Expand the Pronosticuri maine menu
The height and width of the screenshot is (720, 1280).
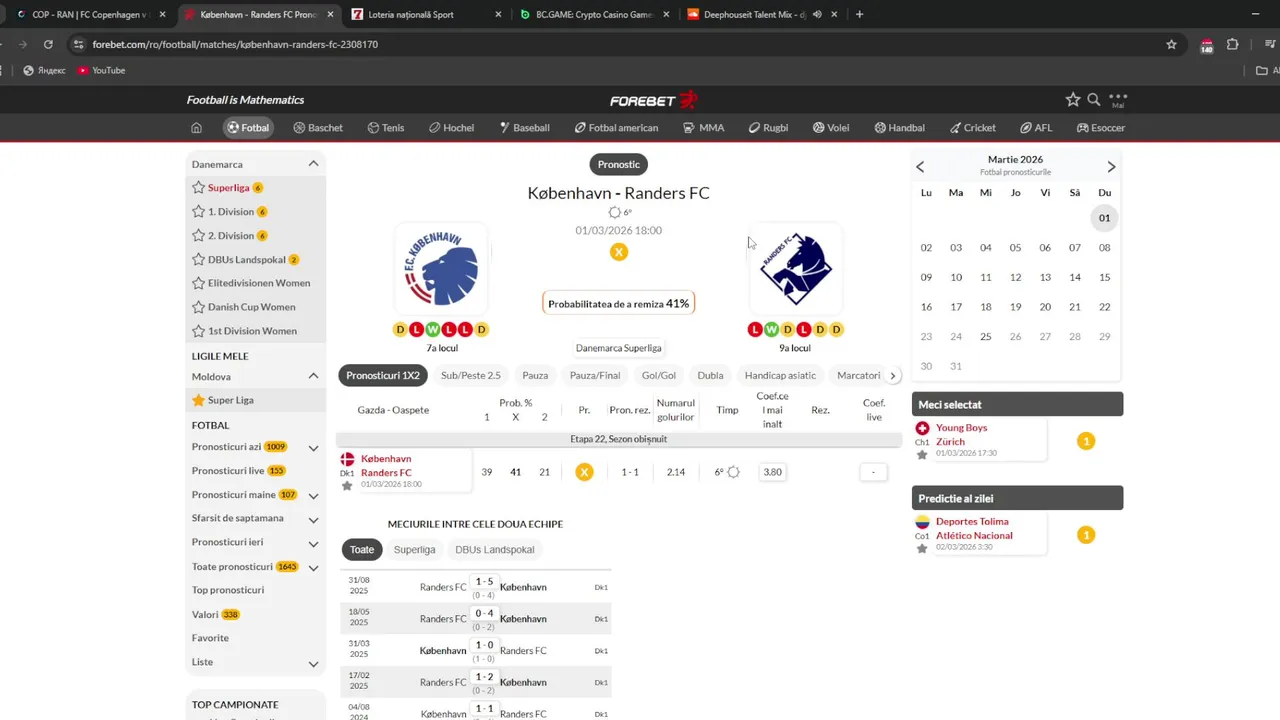tap(313, 496)
